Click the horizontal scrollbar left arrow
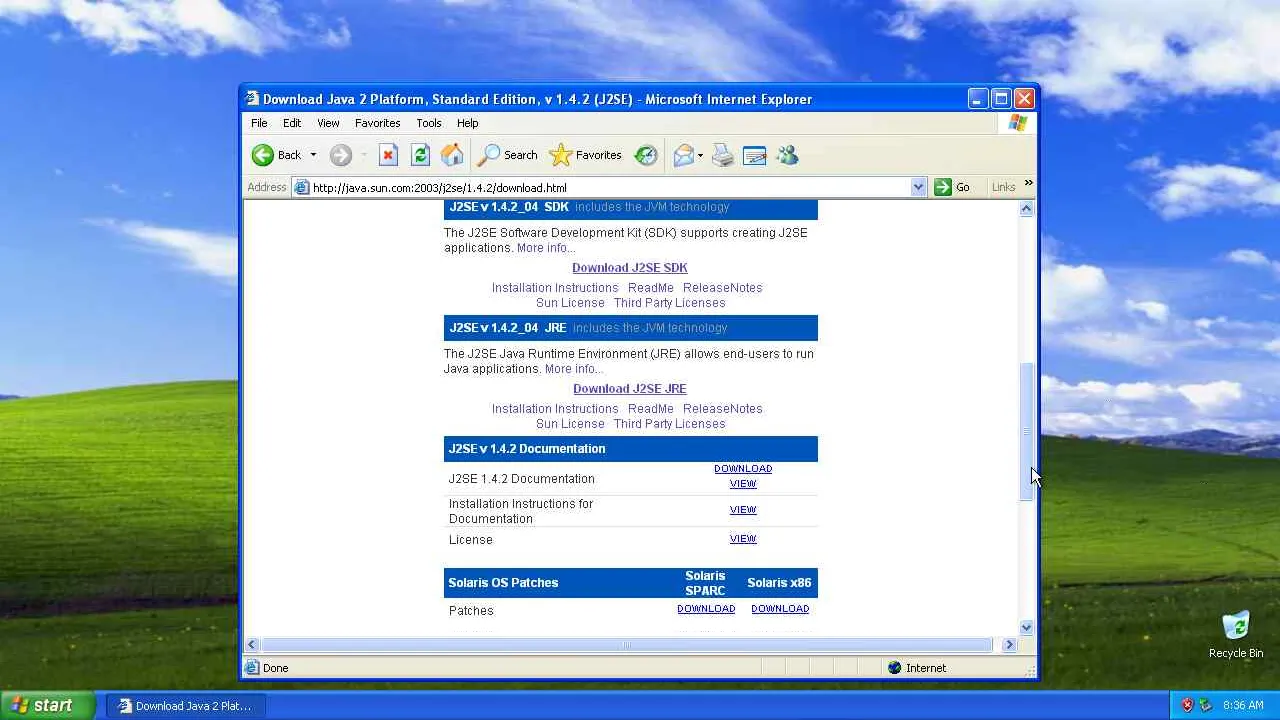Image resolution: width=1280 pixels, height=720 pixels. point(252,645)
